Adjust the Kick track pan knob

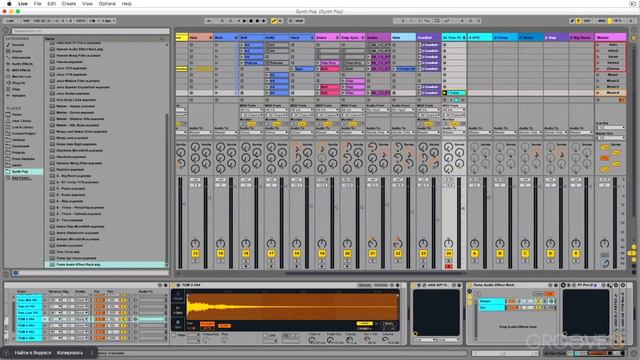[x=220, y=243]
